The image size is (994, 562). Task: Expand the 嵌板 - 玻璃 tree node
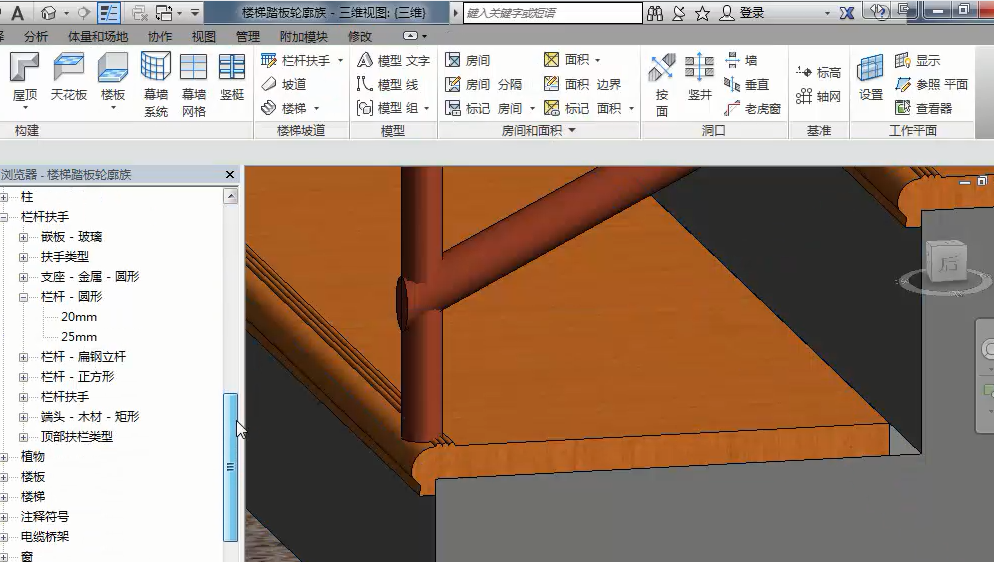click(x=24, y=237)
